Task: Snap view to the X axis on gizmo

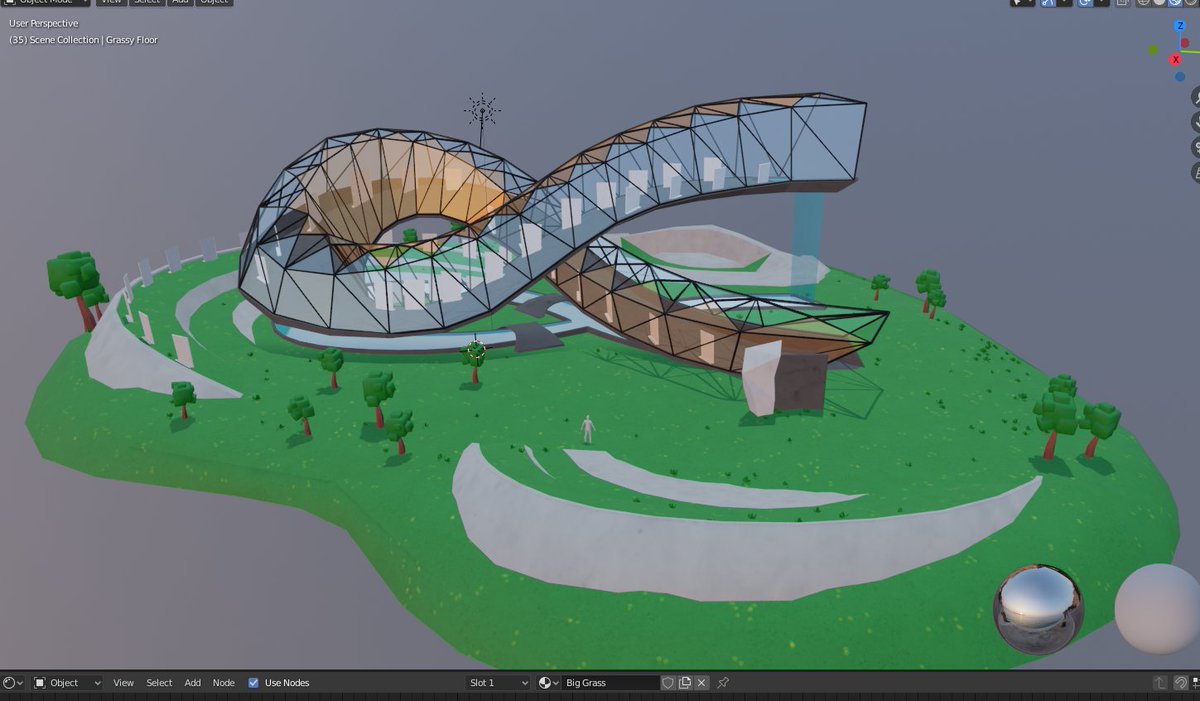Action: [x=1176, y=59]
